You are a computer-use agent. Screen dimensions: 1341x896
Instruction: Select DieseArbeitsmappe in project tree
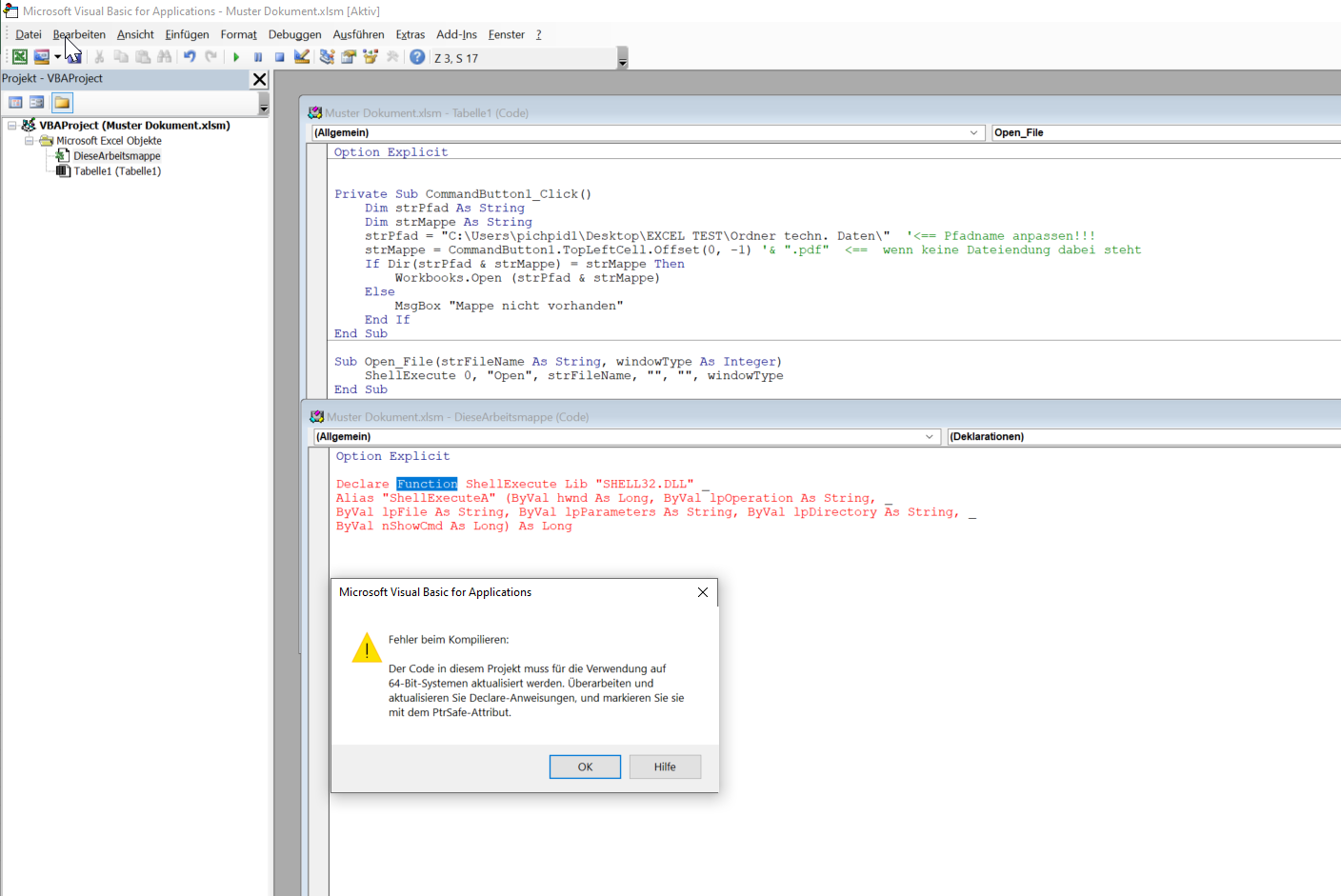pyautogui.click(x=117, y=156)
